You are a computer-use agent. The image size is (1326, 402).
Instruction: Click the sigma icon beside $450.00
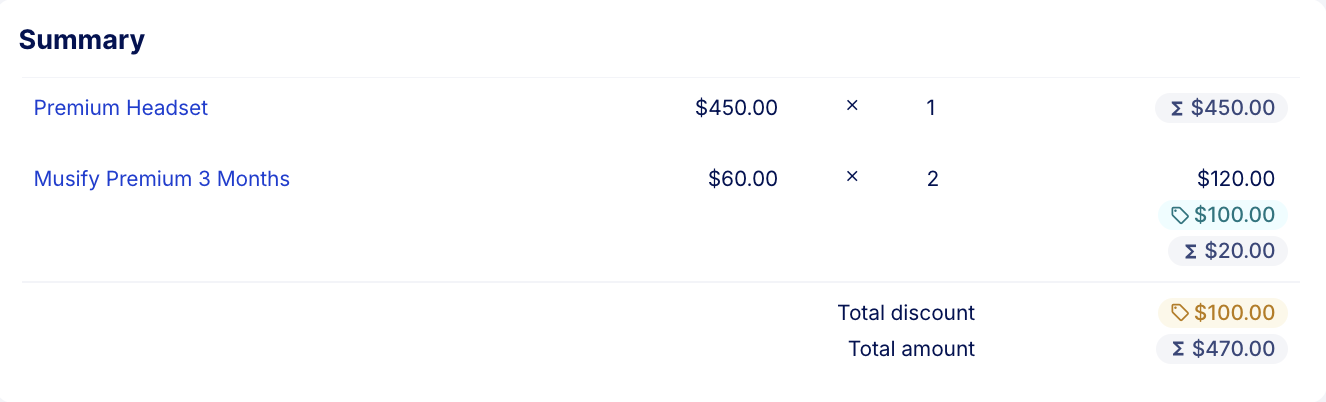tap(1177, 108)
